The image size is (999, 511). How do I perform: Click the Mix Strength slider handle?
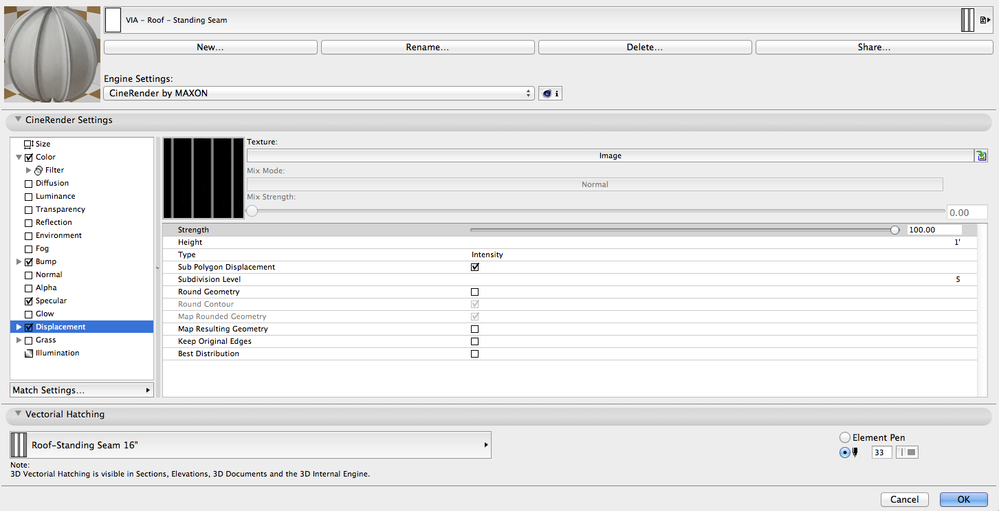(252, 211)
